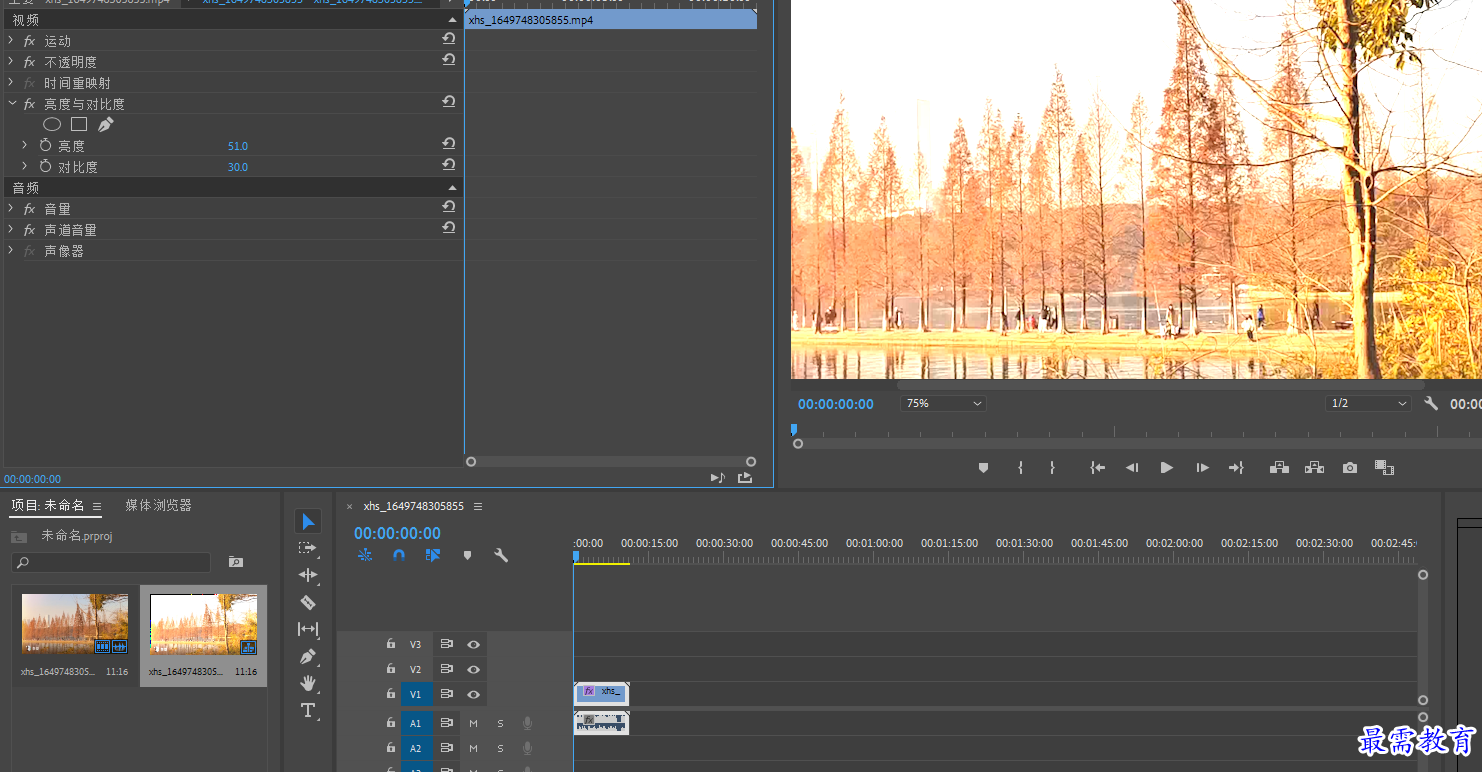Viewport: 1482px width, 772px height.
Task: Choose the free-draw bezier mask pen
Action: (106, 124)
